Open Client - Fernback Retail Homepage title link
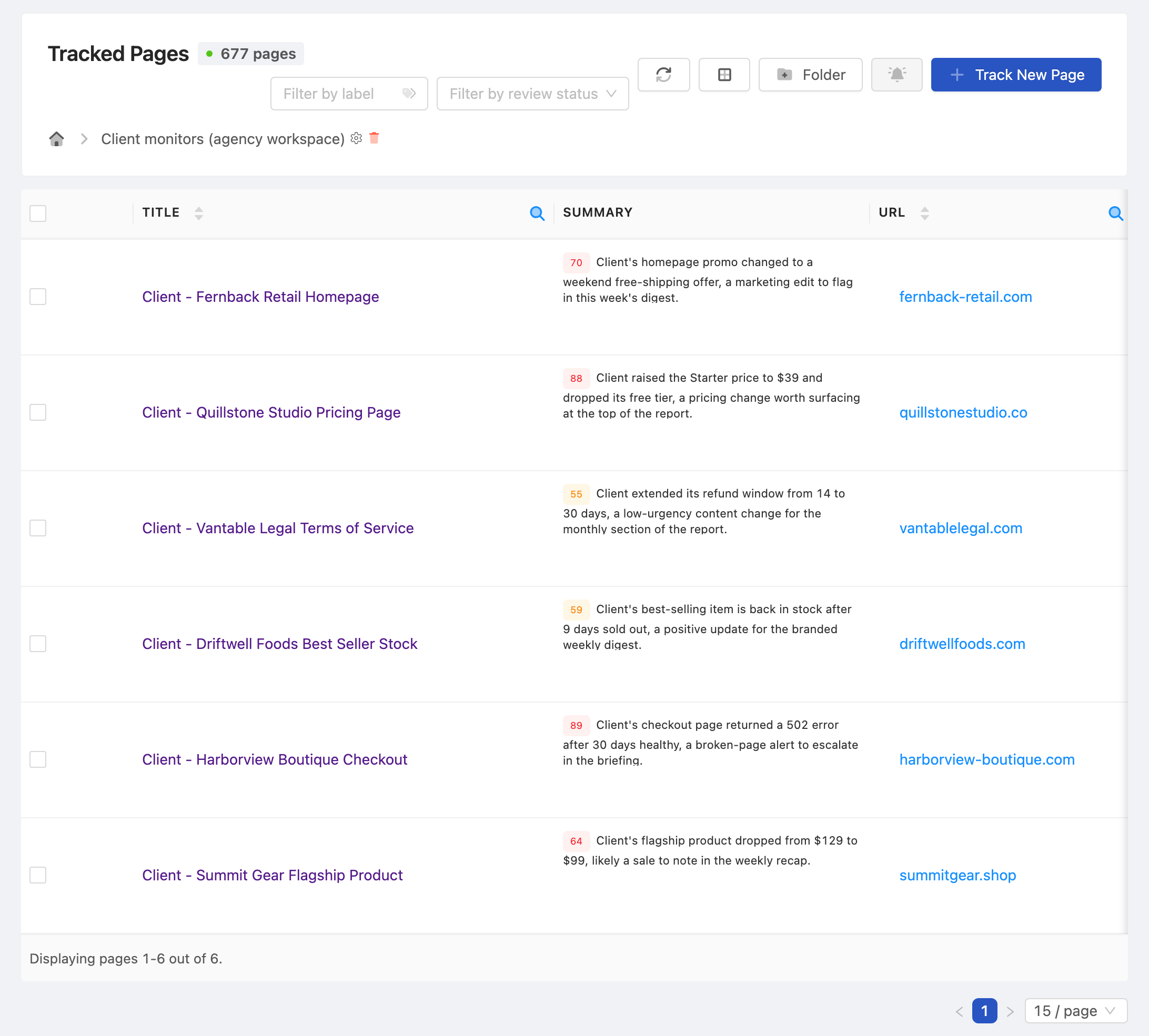Viewport: 1149px width, 1036px height. [x=260, y=297]
